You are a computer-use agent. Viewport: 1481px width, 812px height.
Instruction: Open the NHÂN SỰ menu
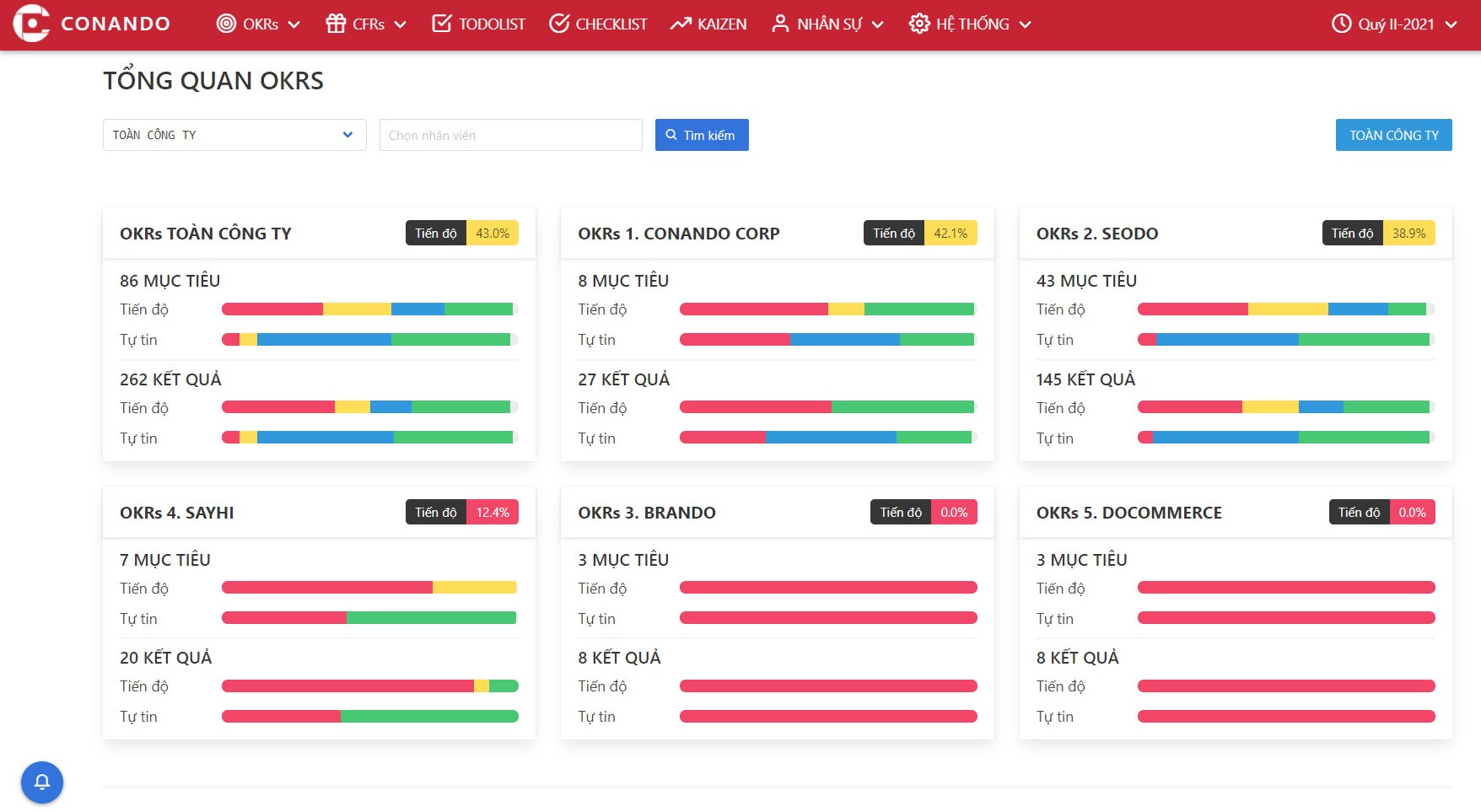coord(827,24)
